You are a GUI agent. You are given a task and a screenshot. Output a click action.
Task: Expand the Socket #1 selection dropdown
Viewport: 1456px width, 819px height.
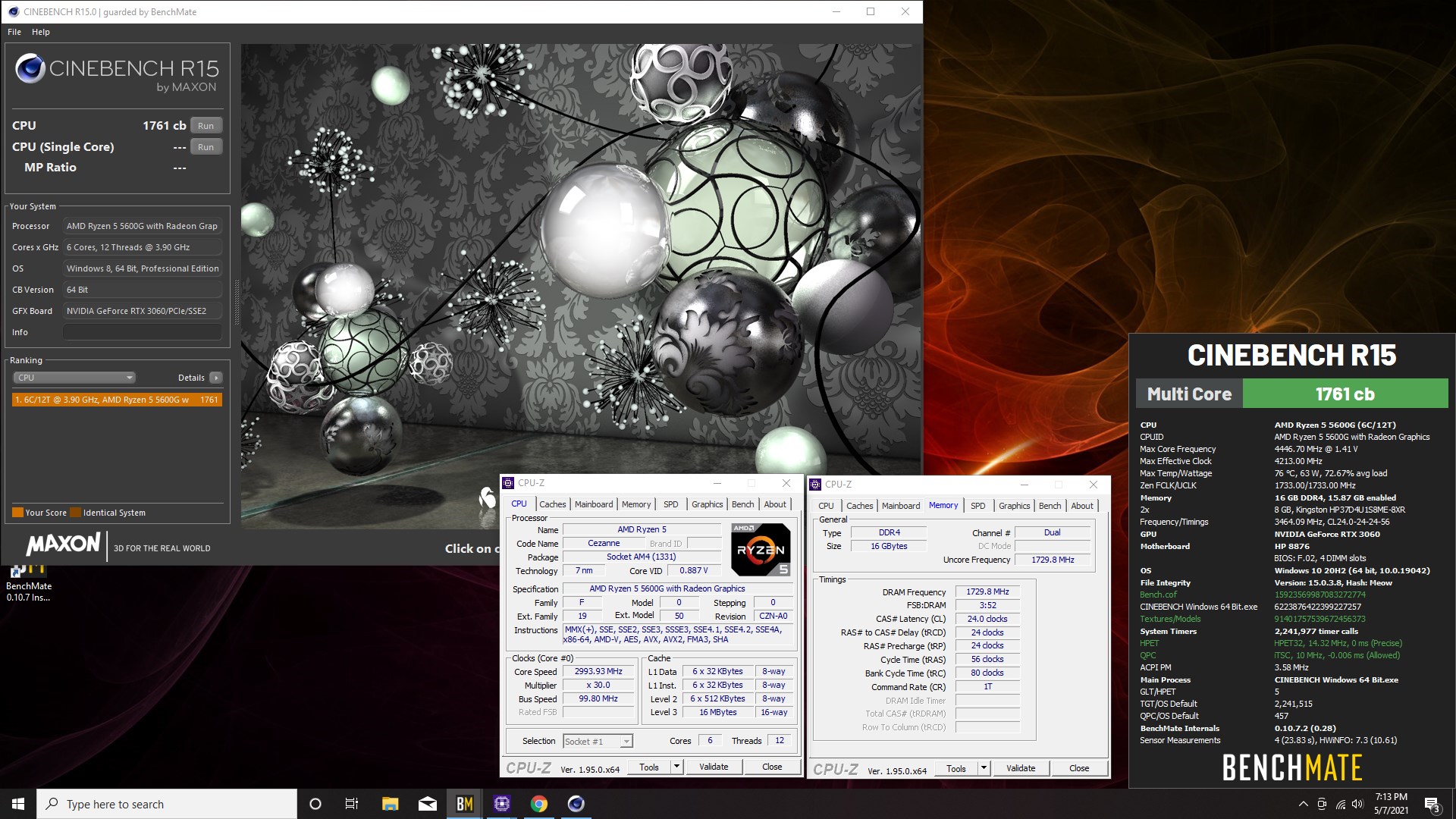(x=598, y=742)
